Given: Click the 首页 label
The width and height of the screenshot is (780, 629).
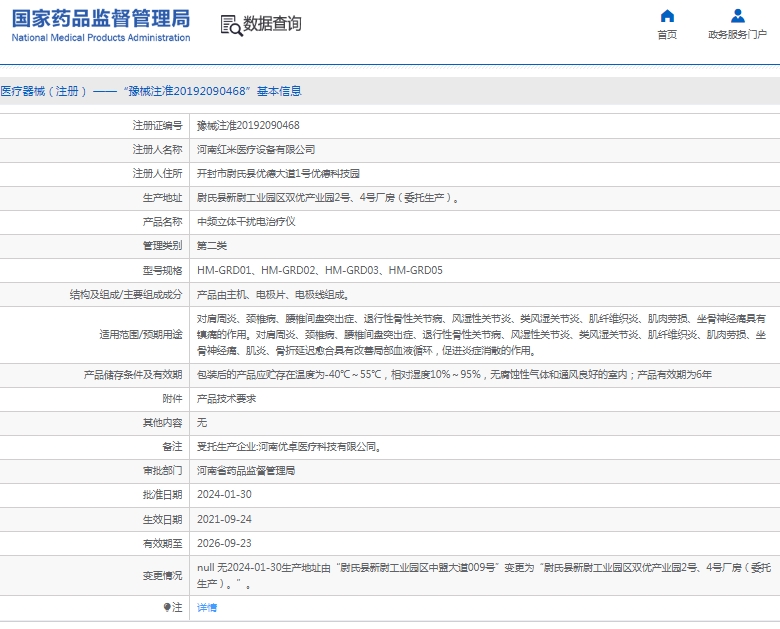Looking at the screenshot, I should [667, 34].
